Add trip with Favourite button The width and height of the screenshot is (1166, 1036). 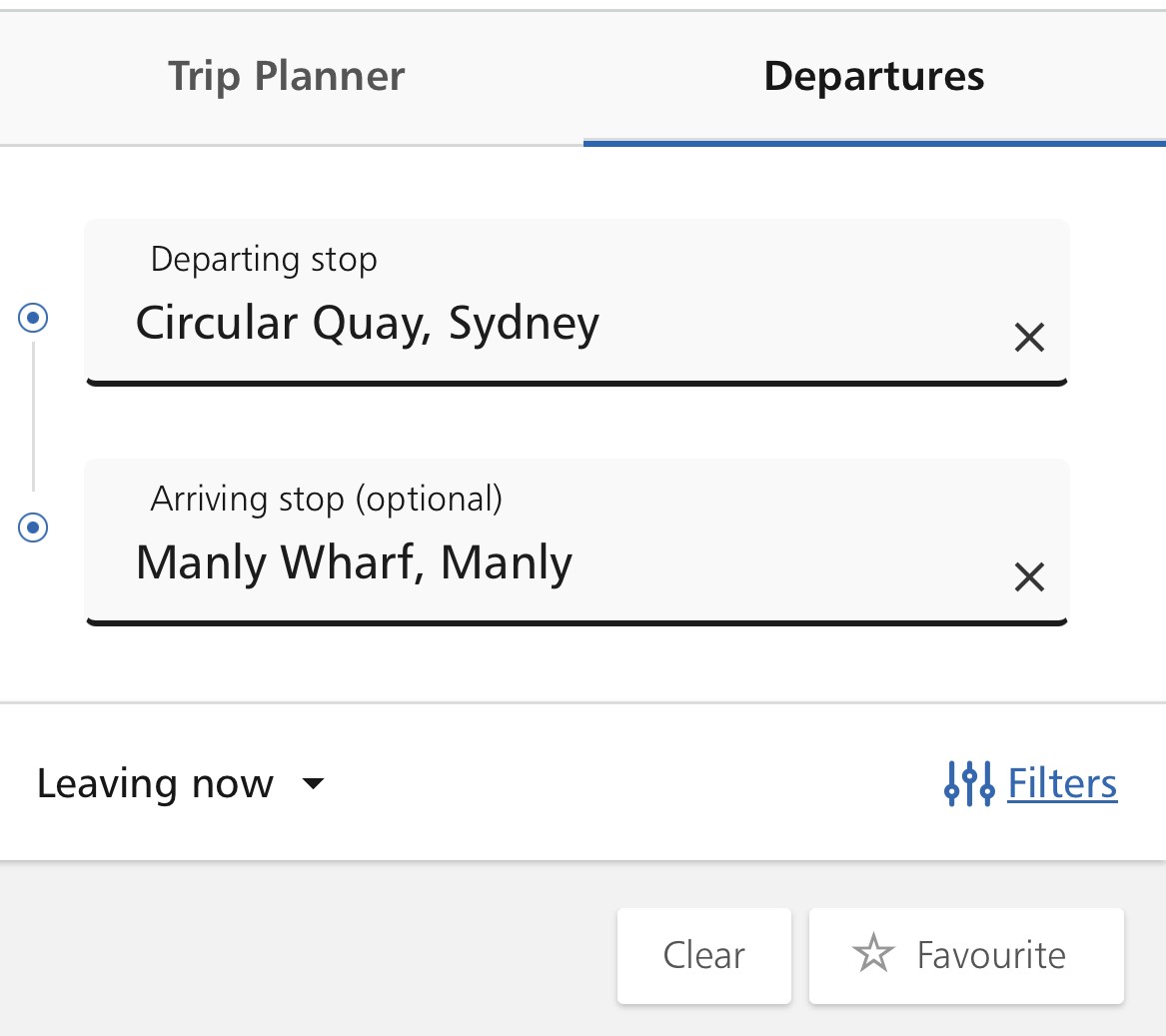pyautogui.click(x=966, y=956)
